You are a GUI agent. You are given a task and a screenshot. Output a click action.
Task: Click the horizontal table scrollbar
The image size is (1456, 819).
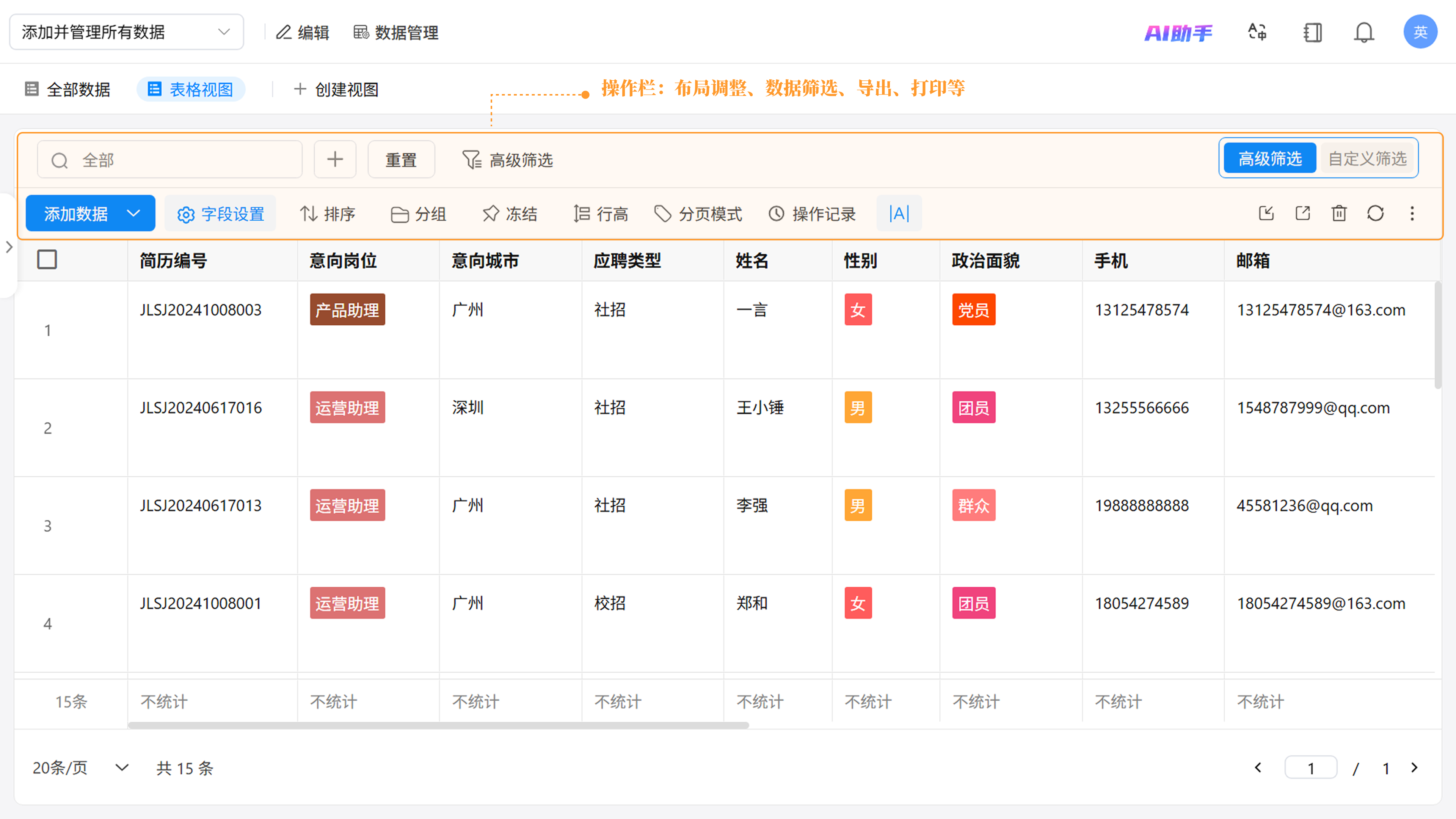[x=438, y=725]
